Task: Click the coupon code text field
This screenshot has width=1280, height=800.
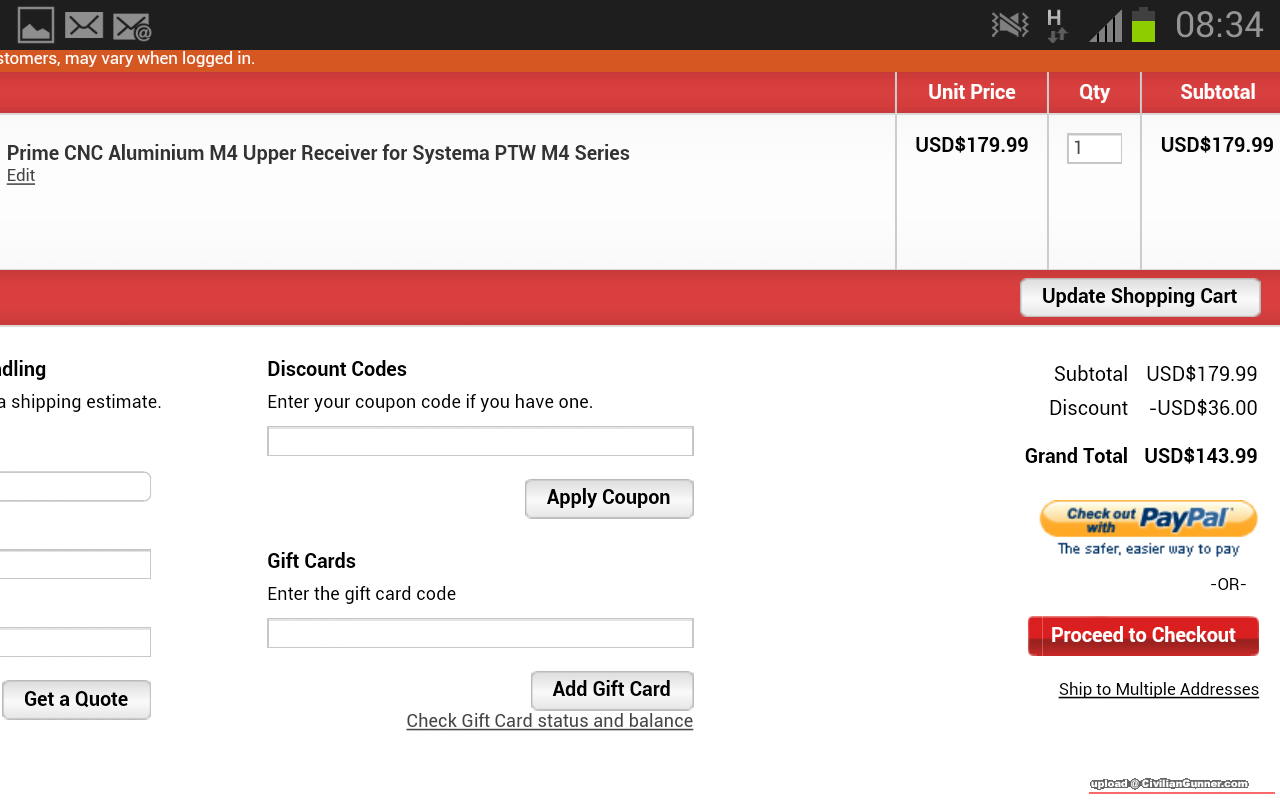Action: [x=480, y=441]
